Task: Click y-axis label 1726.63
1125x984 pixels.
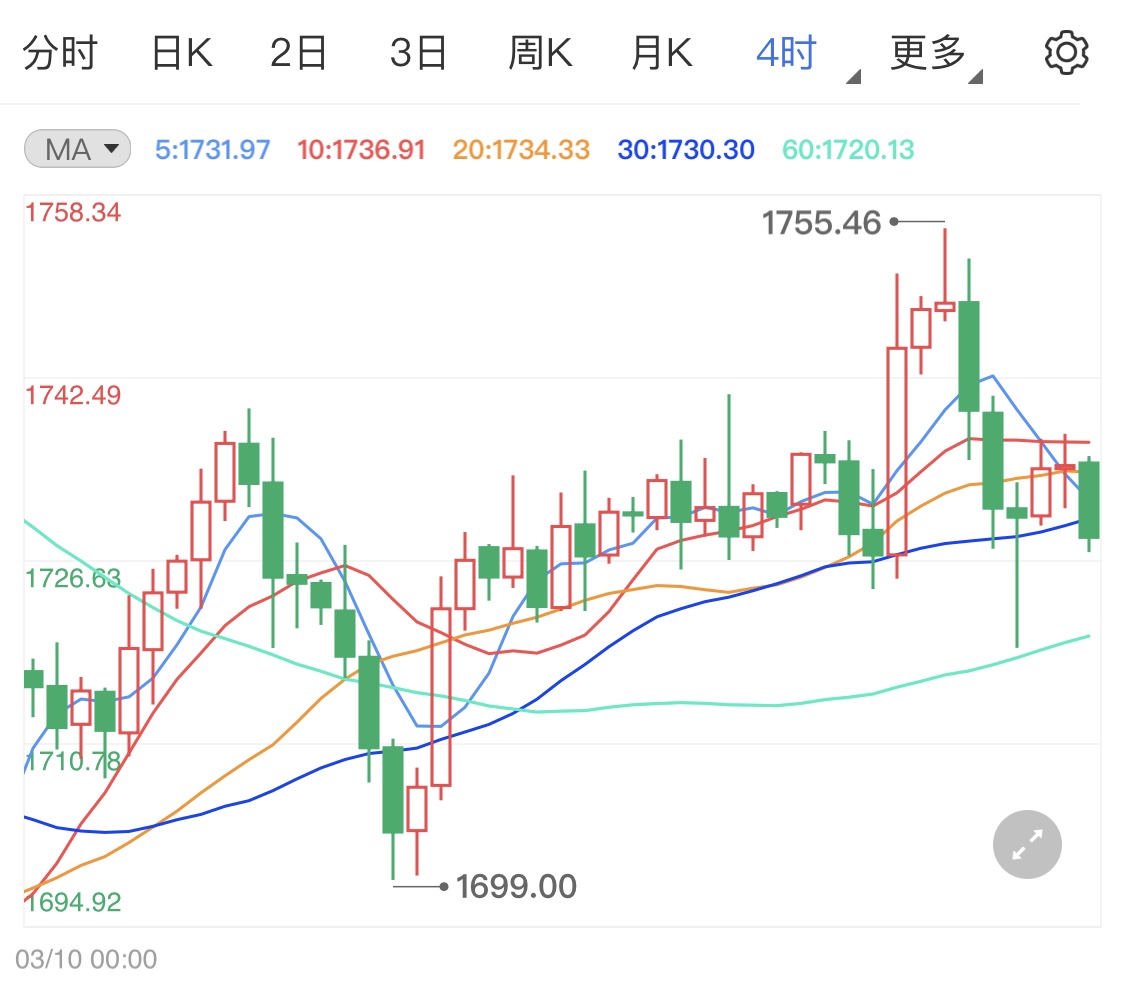Action: pyautogui.click(x=73, y=578)
